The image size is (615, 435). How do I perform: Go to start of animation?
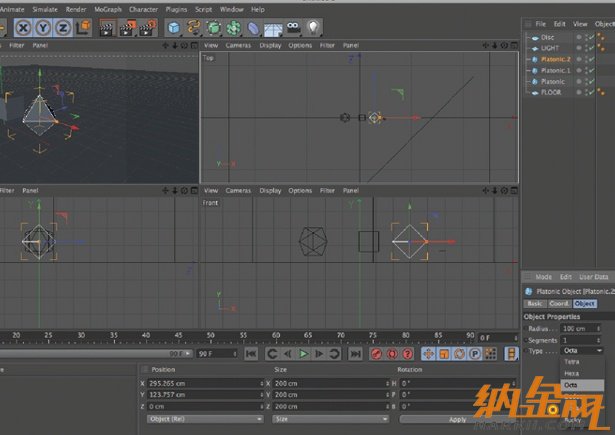coord(251,354)
